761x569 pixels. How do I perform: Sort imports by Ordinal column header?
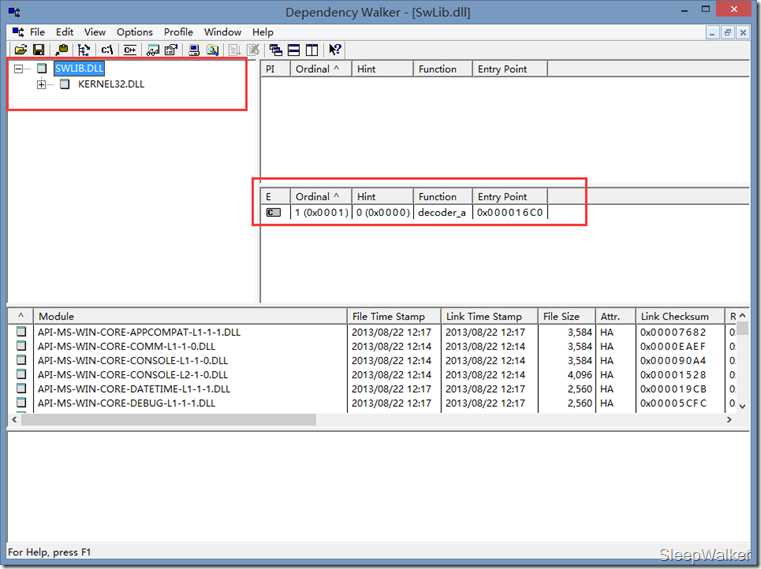(321, 69)
